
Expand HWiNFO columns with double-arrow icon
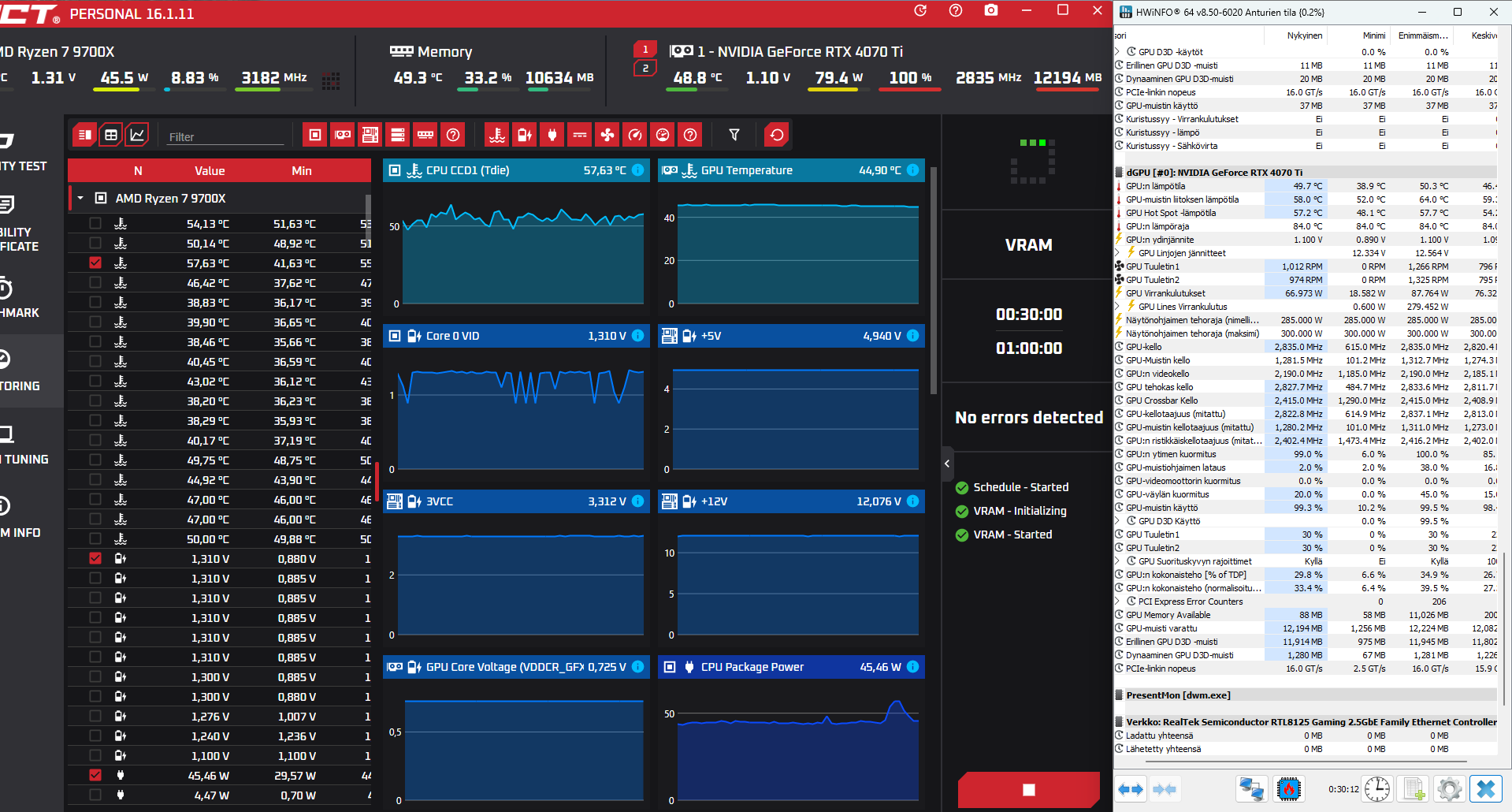tap(1131, 788)
